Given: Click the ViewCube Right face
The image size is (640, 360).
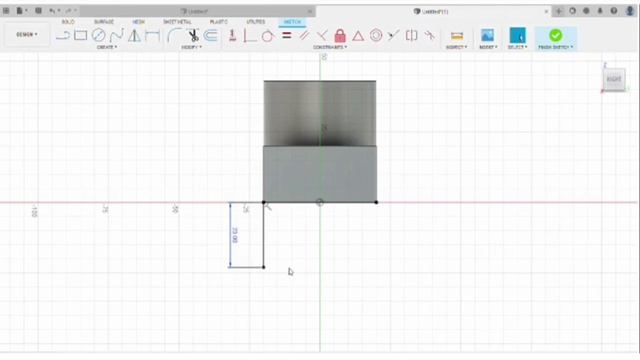Looking at the screenshot, I should click(x=614, y=79).
